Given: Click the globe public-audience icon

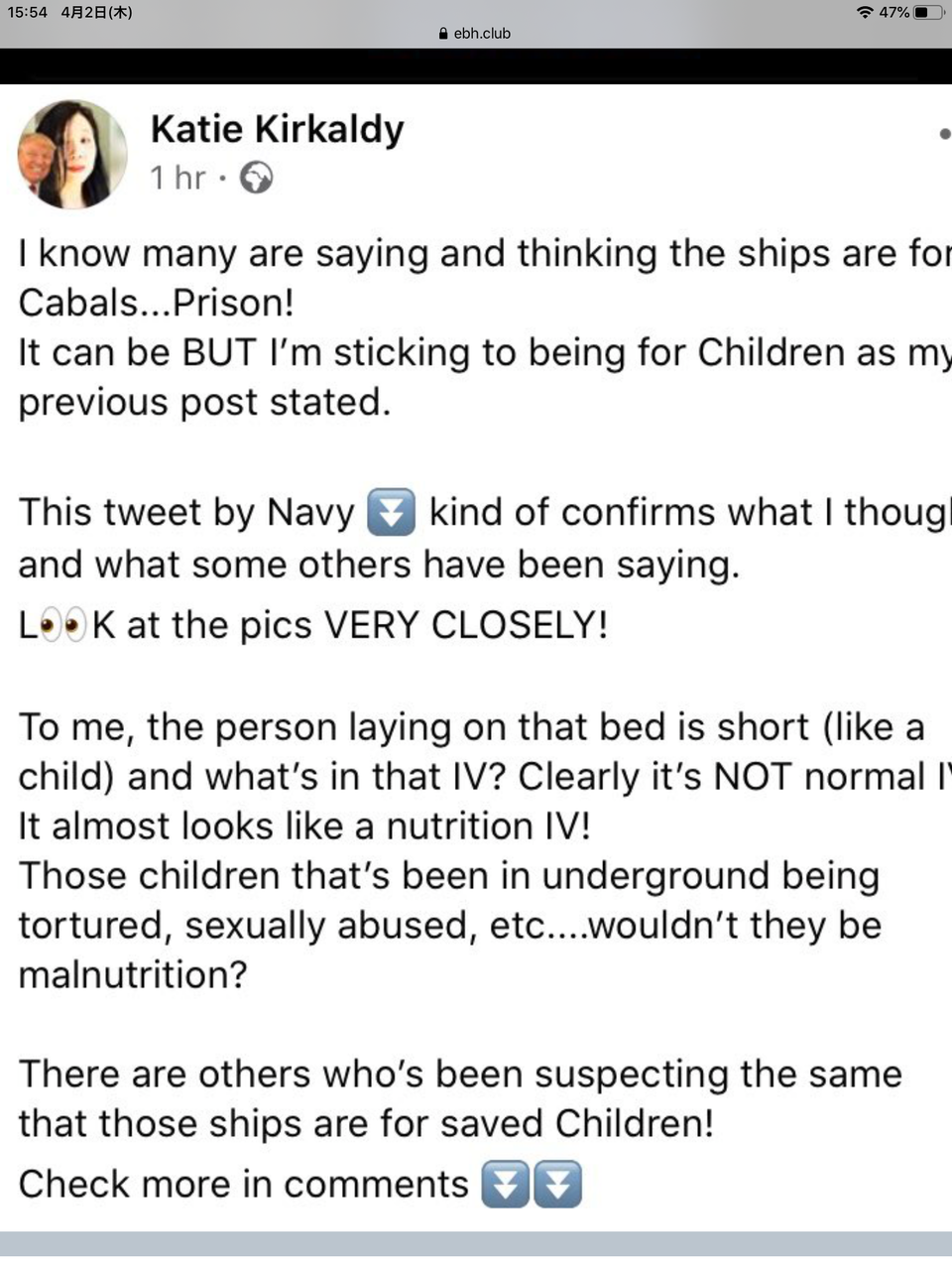Looking at the screenshot, I should point(256,178).
